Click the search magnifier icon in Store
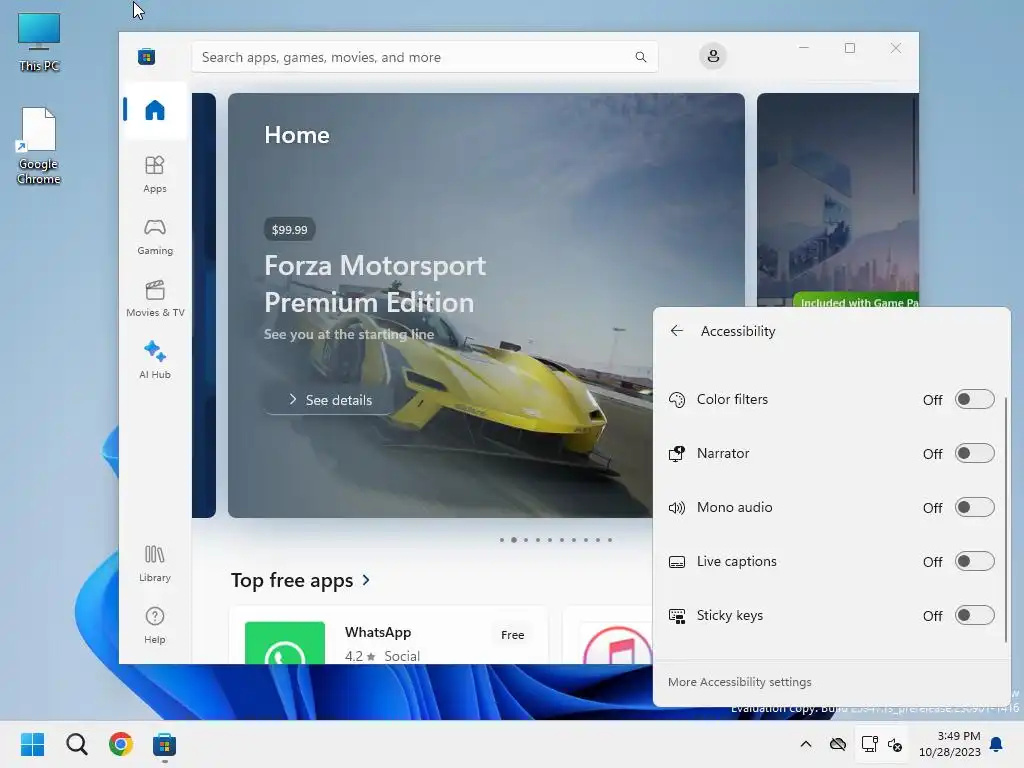 point(641,57)
